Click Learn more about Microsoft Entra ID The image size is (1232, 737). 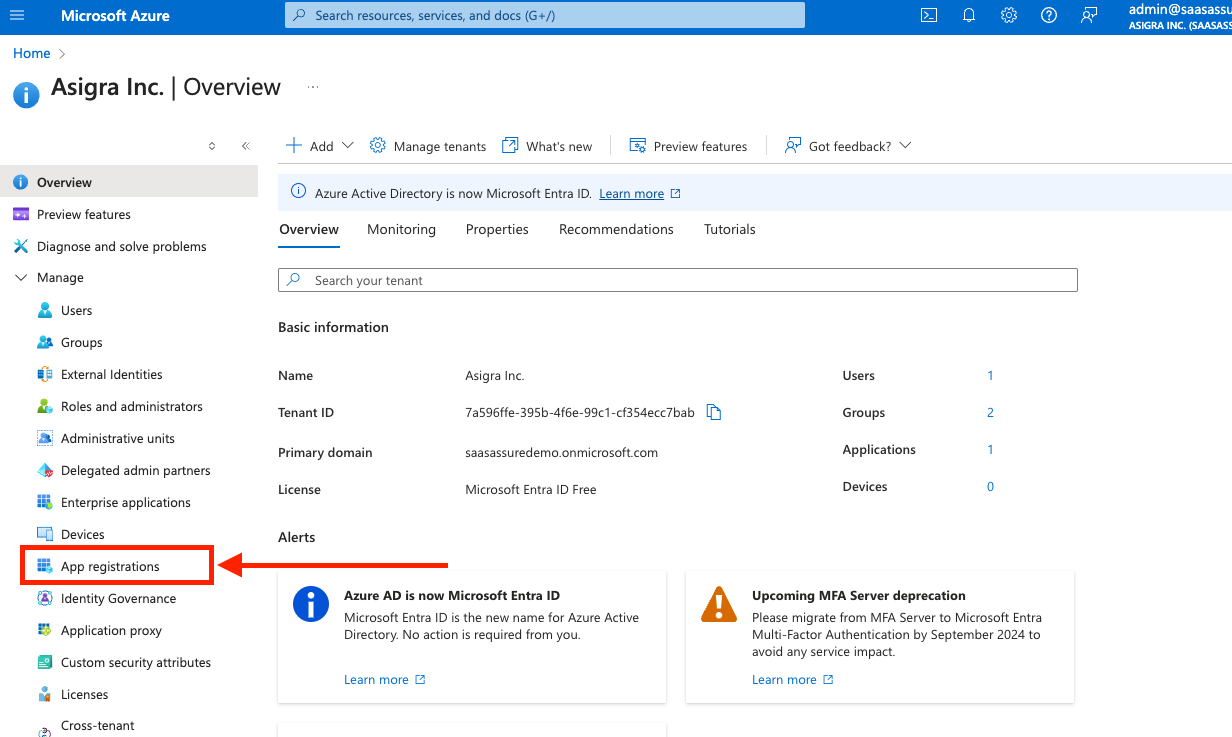pyautogui.click(x=632, y=193)
